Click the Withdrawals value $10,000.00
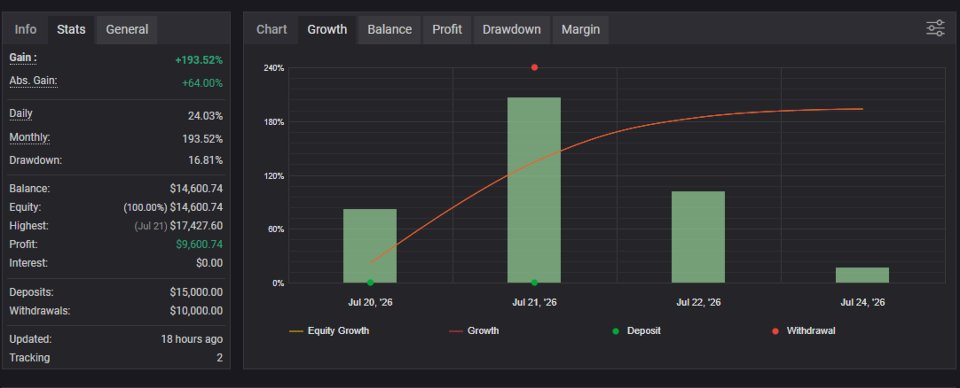 [196, 311]
